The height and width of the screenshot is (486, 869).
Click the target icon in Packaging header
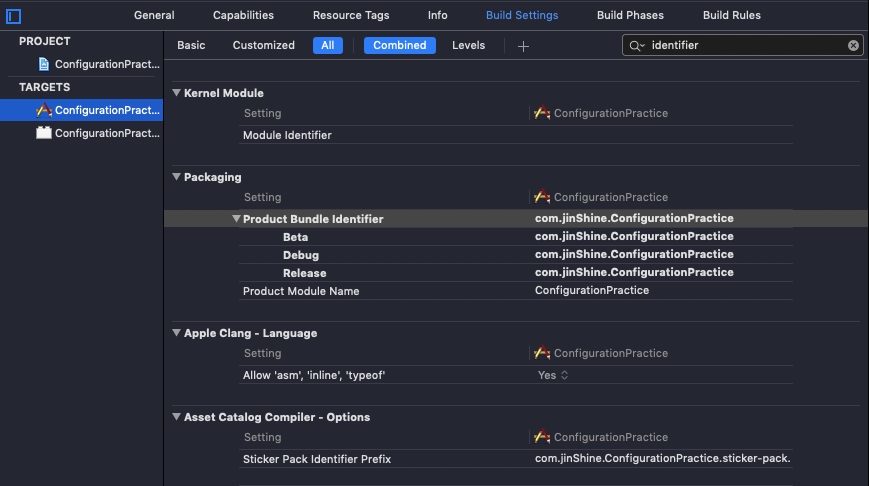click(x=542, y=197)
